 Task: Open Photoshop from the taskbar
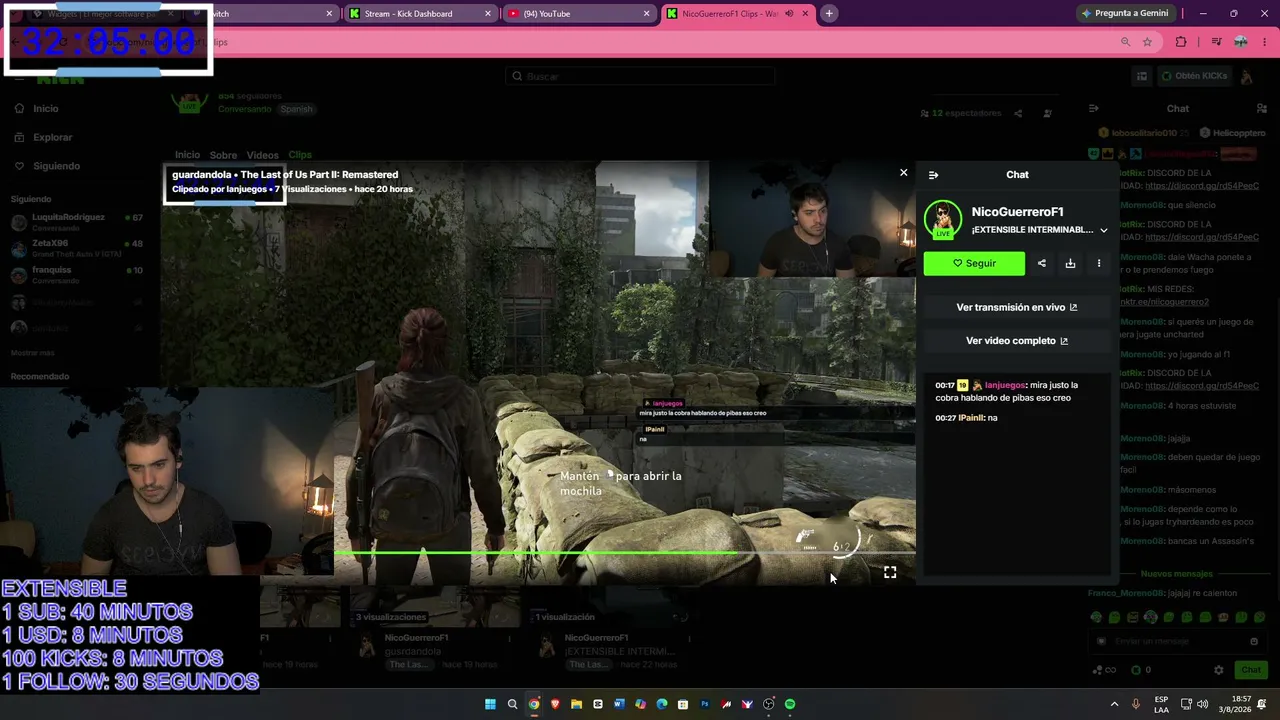(705, 704)
